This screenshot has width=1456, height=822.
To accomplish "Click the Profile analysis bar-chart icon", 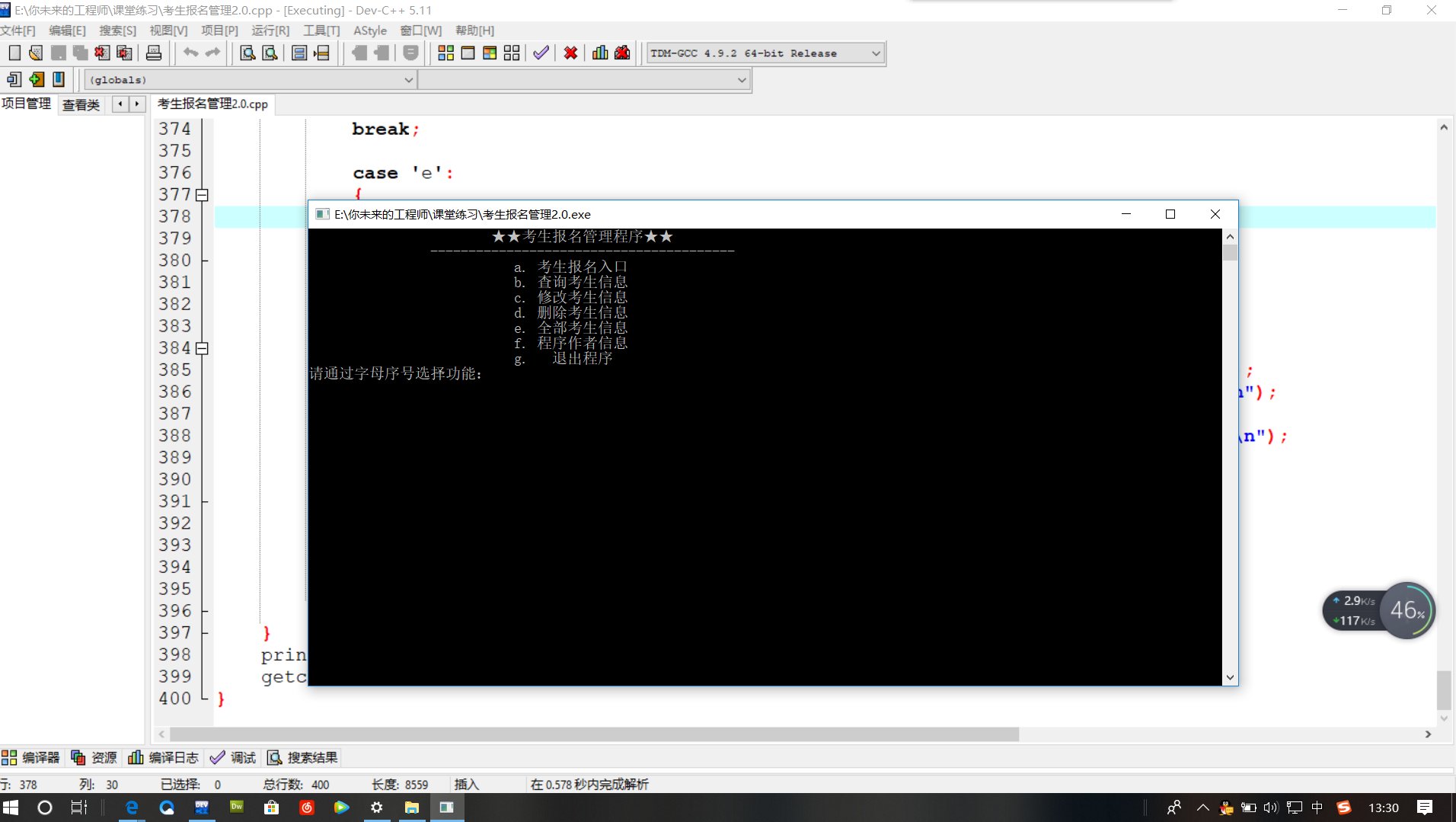I will coord(600,53).
